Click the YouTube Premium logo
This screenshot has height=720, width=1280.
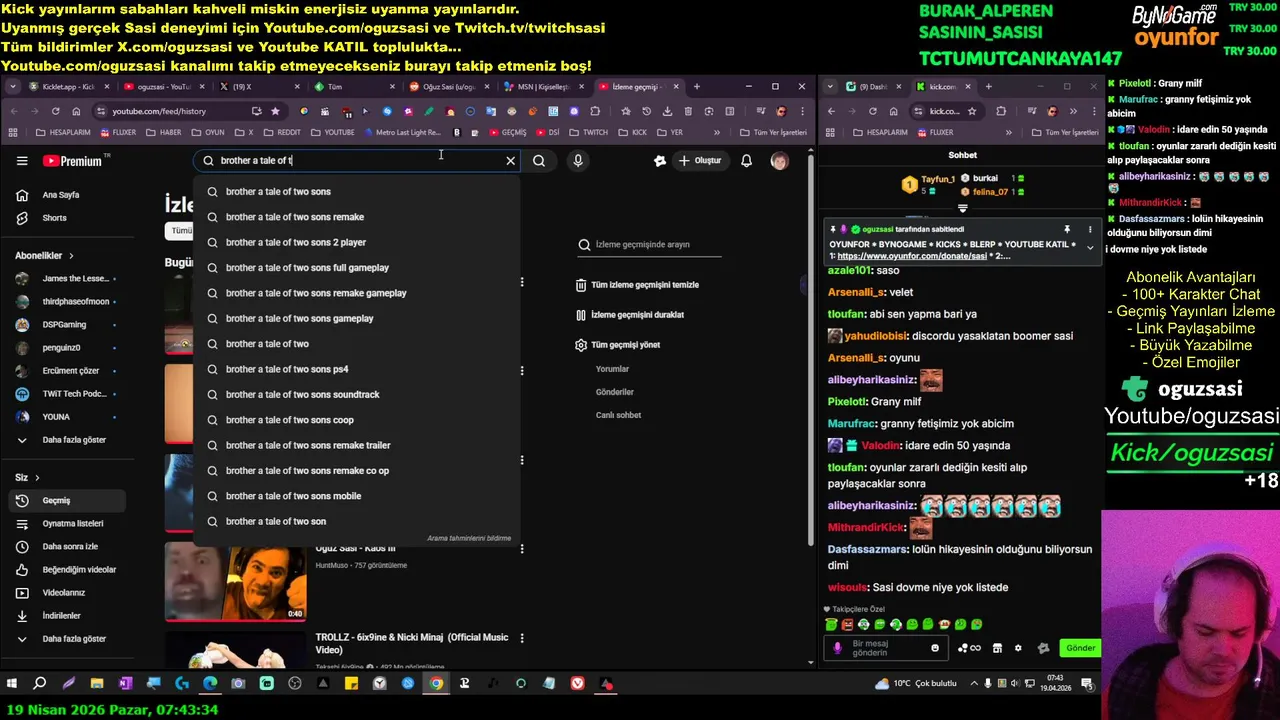pyautogui.click(x=72, y=160)
